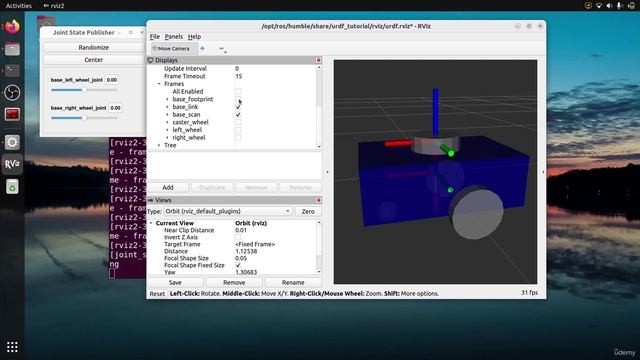Click the rviz2 app menu in top bar
The width and height of the screenshot is (640, 360).
tap(54, 6)
